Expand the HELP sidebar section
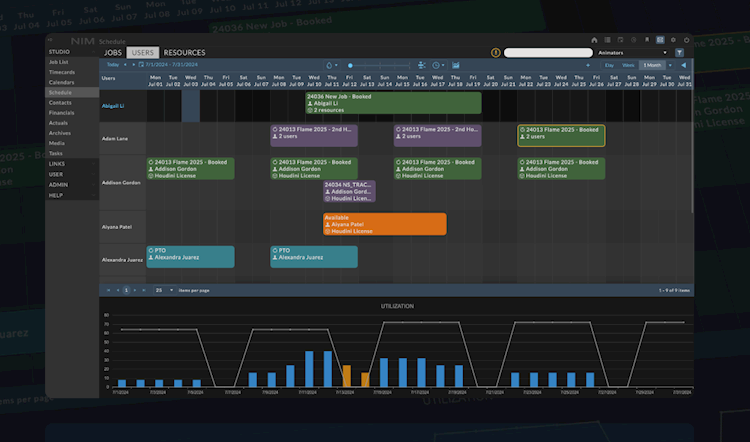Viewport: 750px width, 442px height. (72, 195)
